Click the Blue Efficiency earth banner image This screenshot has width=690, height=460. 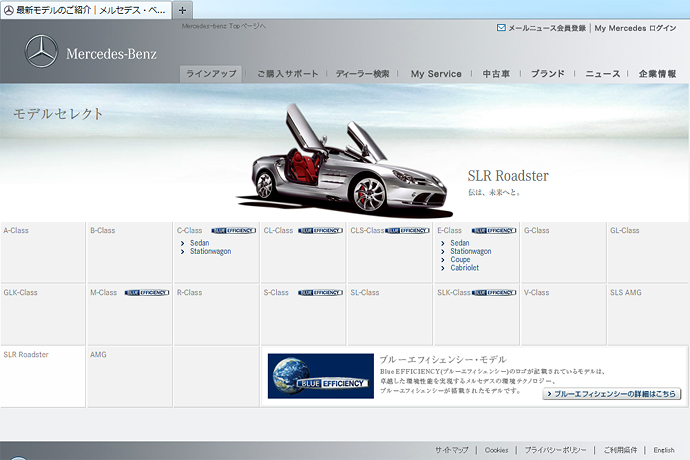(x=321, y=376)
